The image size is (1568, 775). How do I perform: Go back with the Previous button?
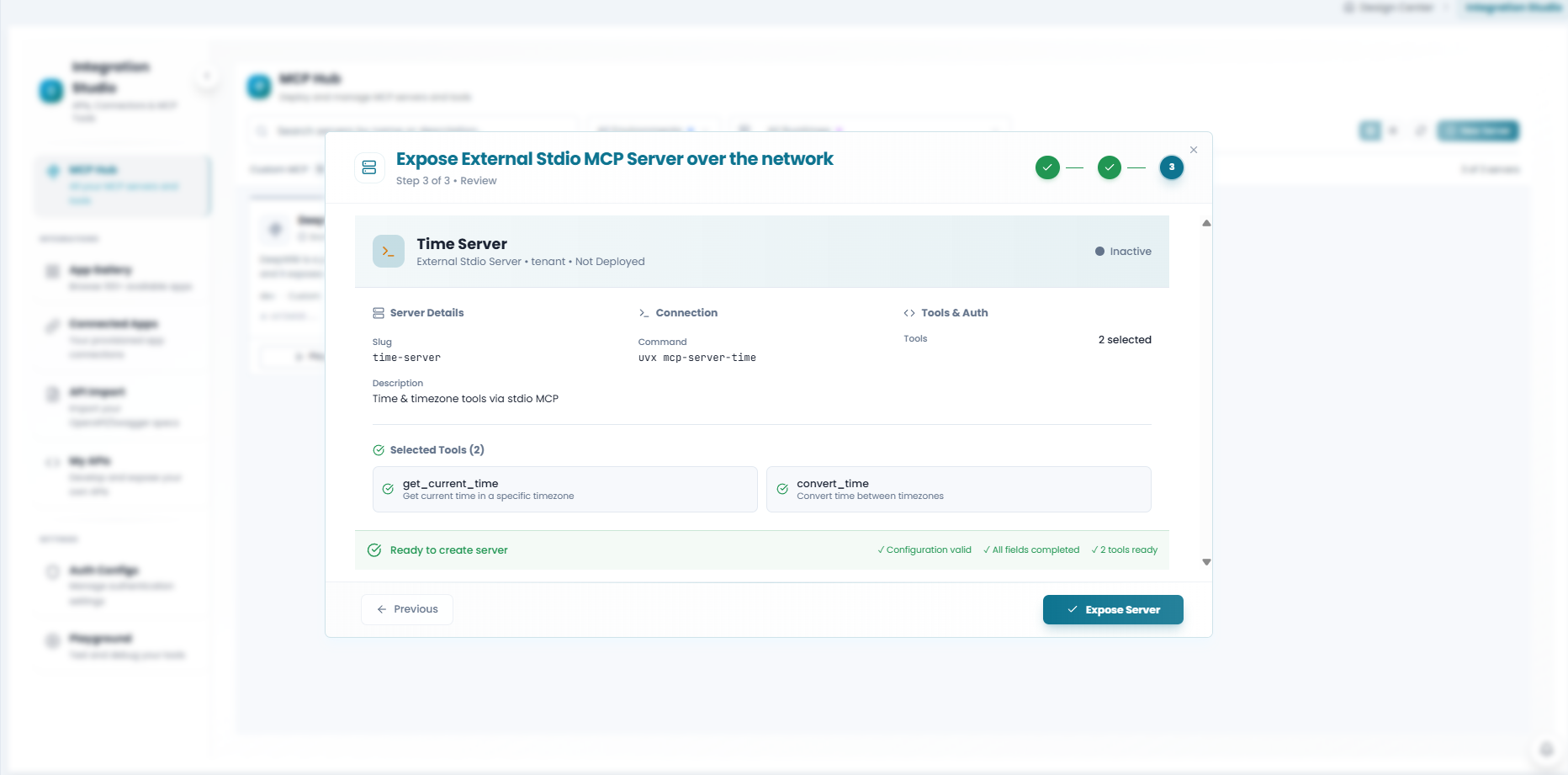(407, 609)
